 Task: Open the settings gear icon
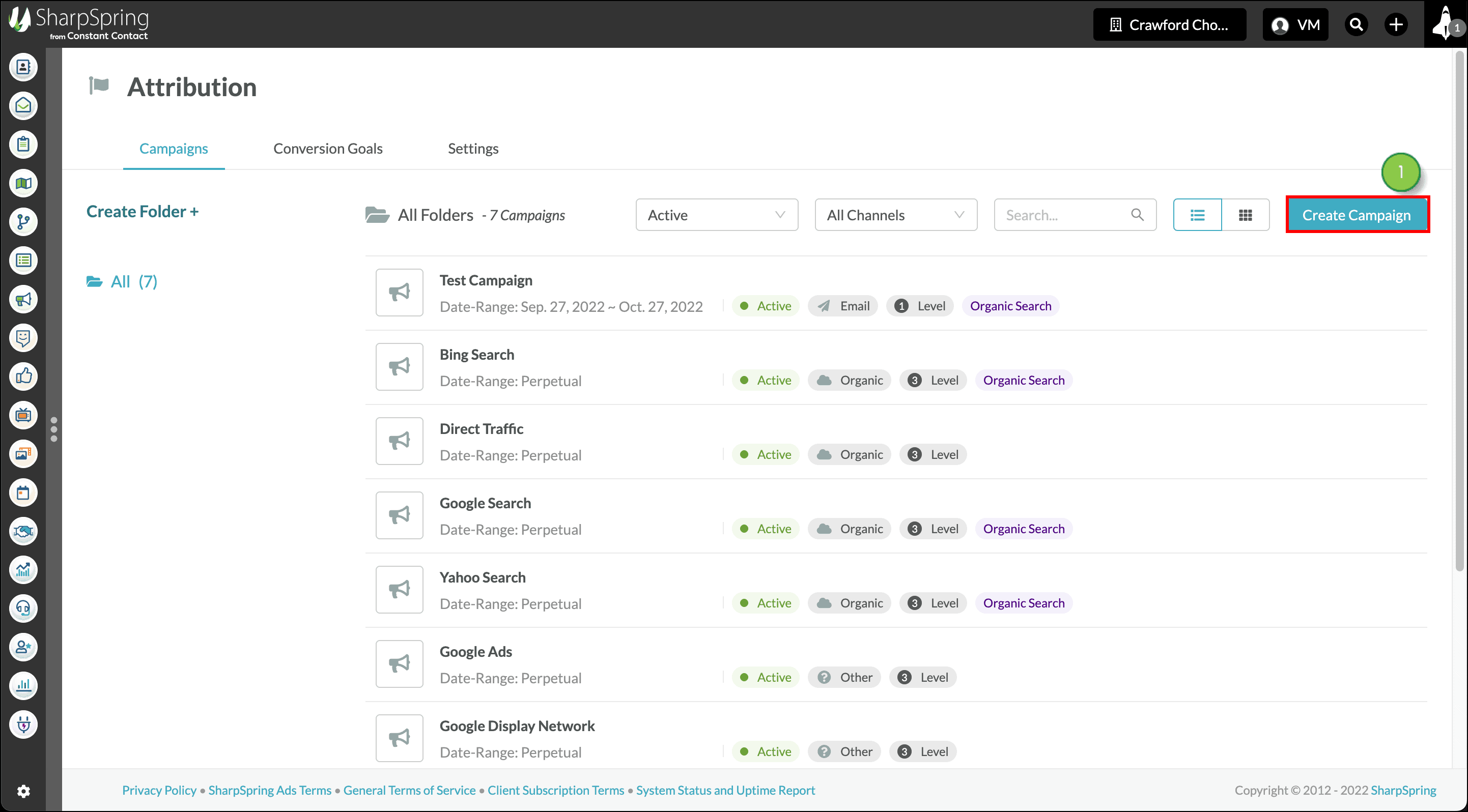[x=23, y=790]
